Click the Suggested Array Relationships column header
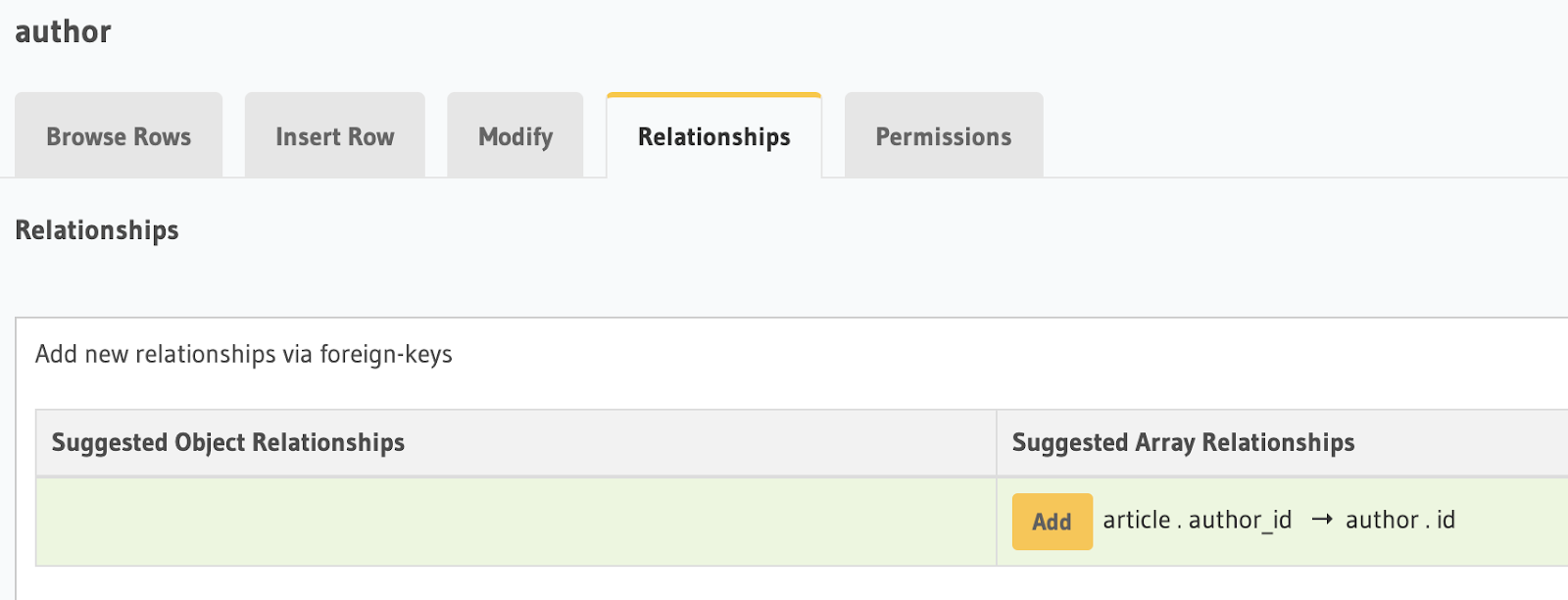 coord(1183,442)
